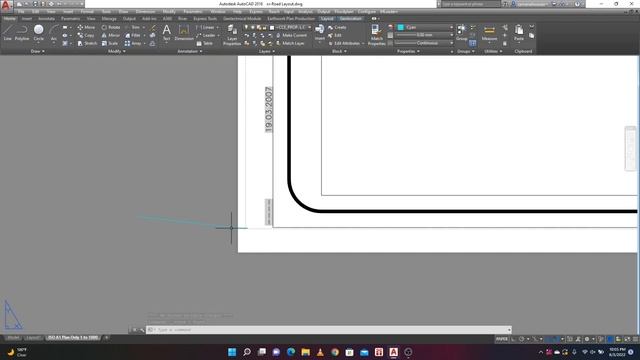Click Match Properties tool
The height and width of the screenshot is (360, 640).
[376, 35]
